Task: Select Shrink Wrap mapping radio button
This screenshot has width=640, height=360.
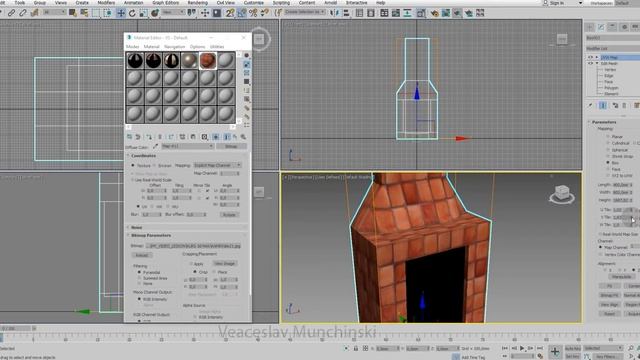Action: click(608, 156)
